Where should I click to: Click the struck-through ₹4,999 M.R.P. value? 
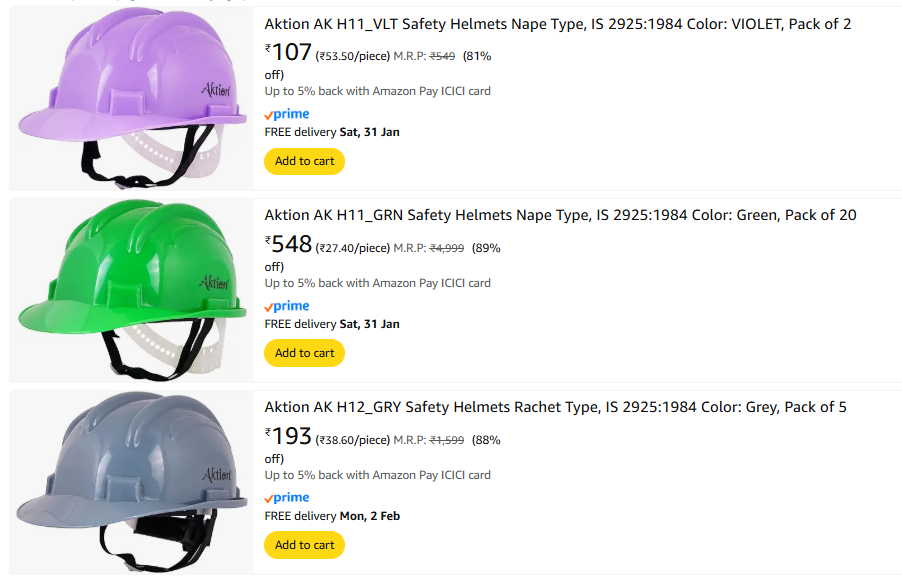click(446, 248)
